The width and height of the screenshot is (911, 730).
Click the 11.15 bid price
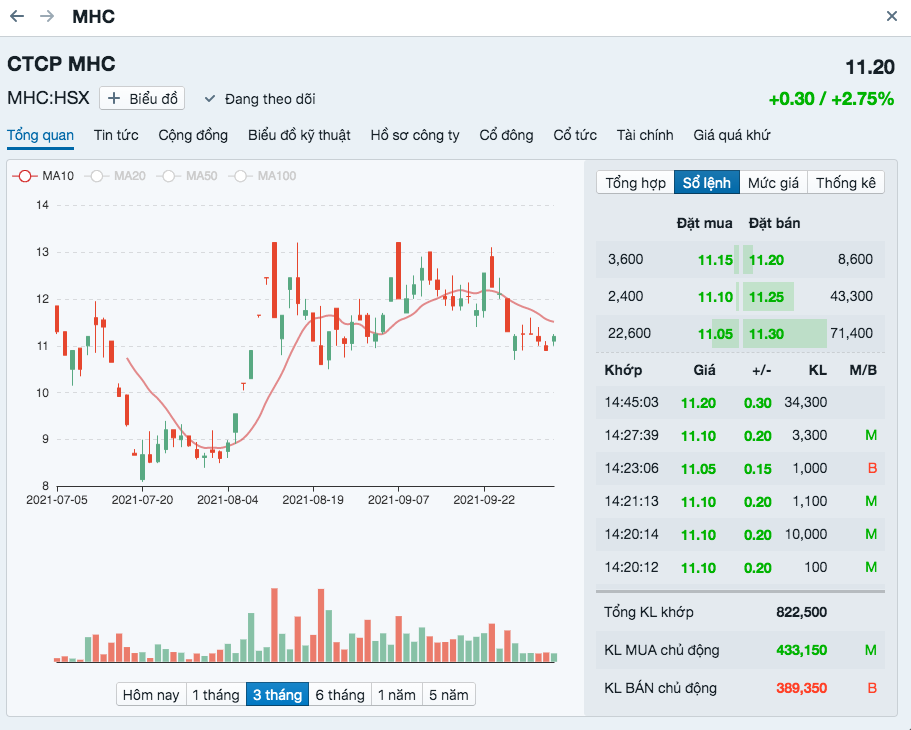[x=716, y=260]
